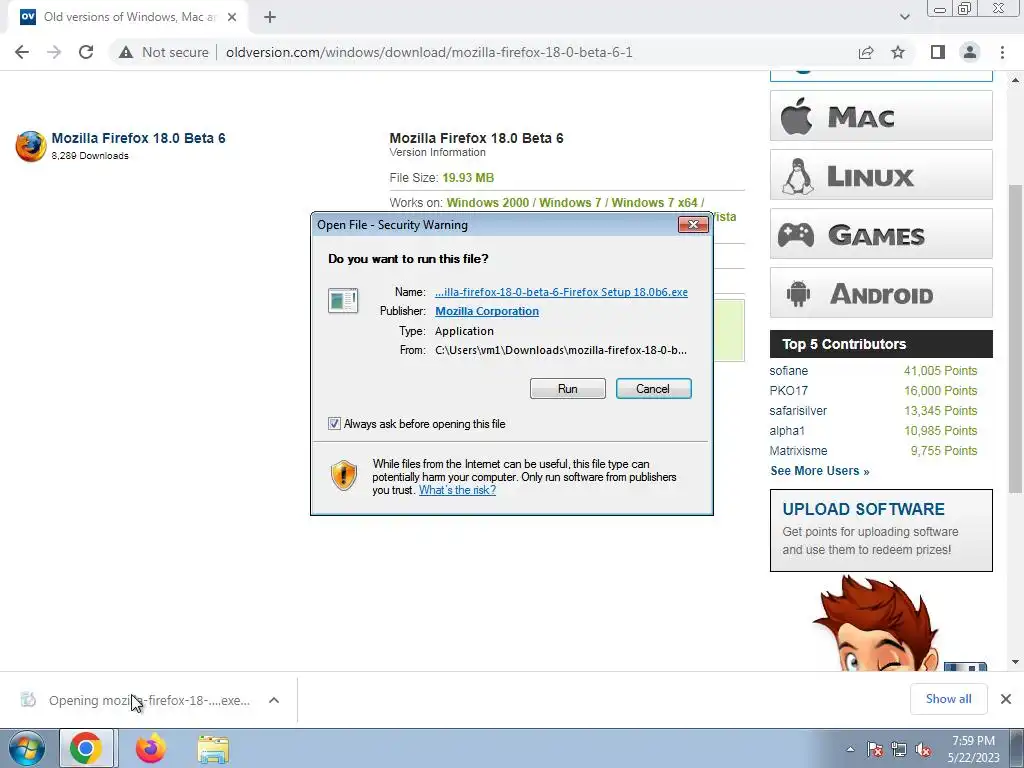The width and height of the screenshot is (1024, 768).
Task: Open contributor Matrixisme's profile
Action: click(798, 451)
